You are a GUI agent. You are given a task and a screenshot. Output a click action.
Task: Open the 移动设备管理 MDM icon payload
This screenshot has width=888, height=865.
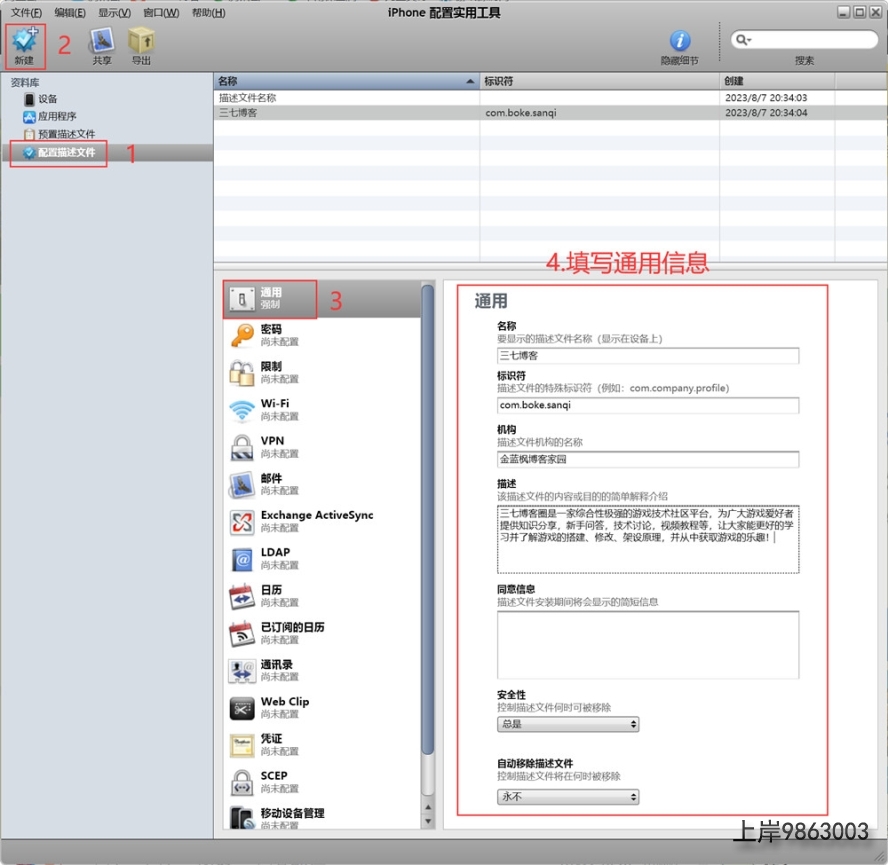pyautogui.click(x=242, y=818)
